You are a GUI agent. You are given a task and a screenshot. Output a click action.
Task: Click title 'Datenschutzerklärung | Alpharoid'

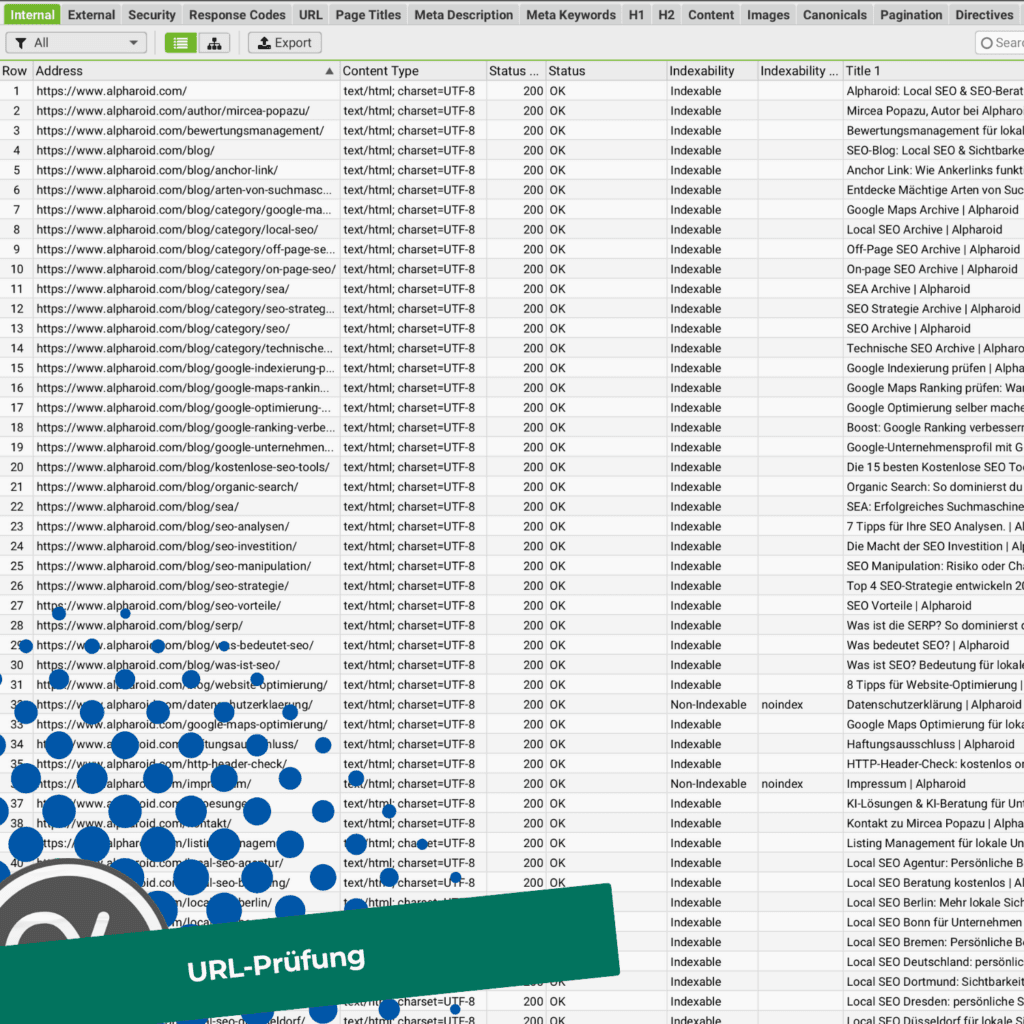point(933,705)
